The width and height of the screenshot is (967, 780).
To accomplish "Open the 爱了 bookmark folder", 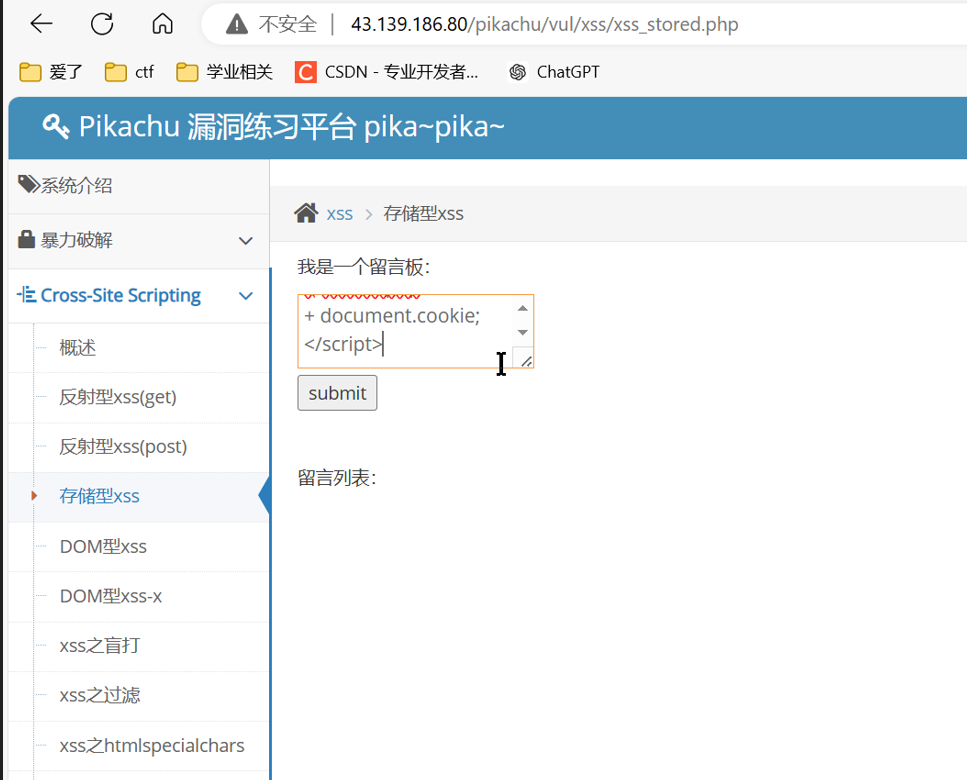I will (51, 72).
